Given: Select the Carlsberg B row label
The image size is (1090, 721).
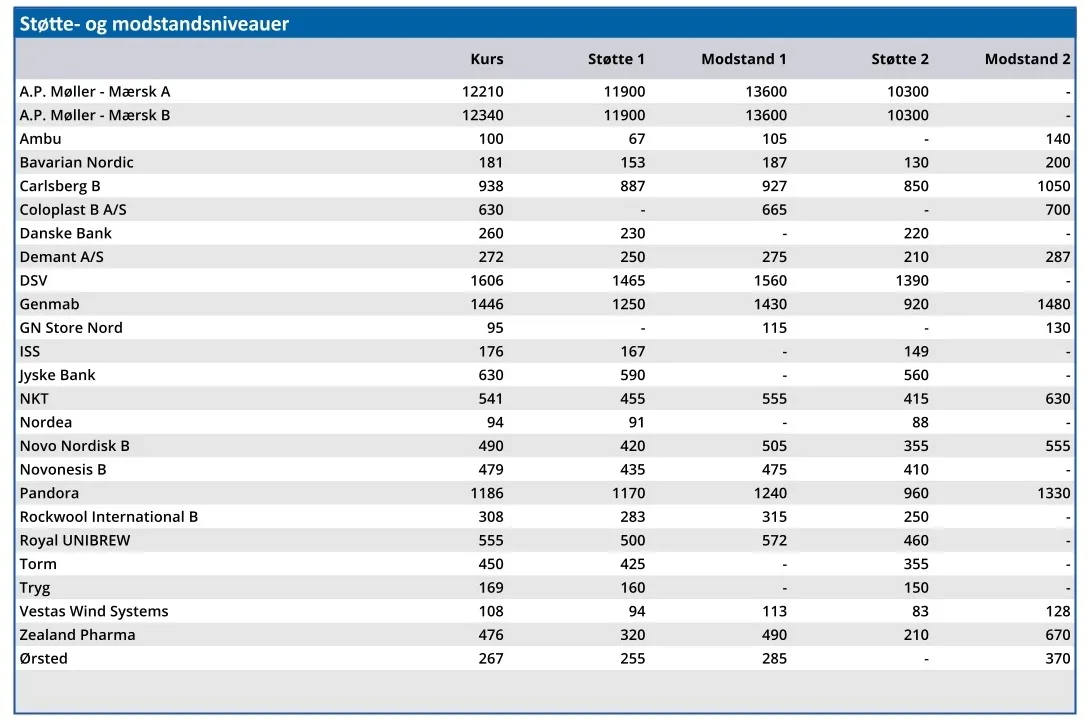Looking at the screenshot, I should 60,186.
